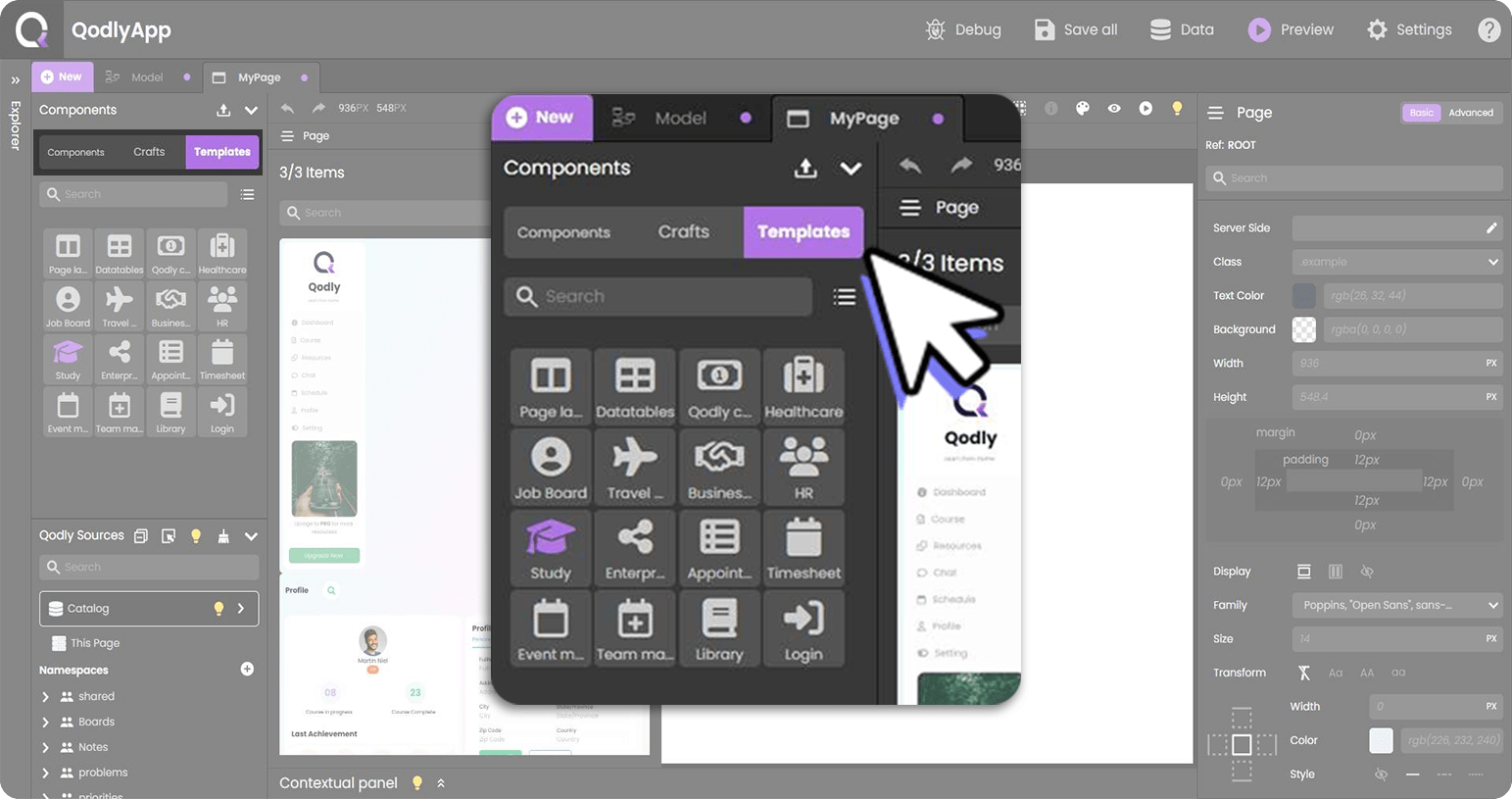Select the Healthcare template icon

coord(221,253)
